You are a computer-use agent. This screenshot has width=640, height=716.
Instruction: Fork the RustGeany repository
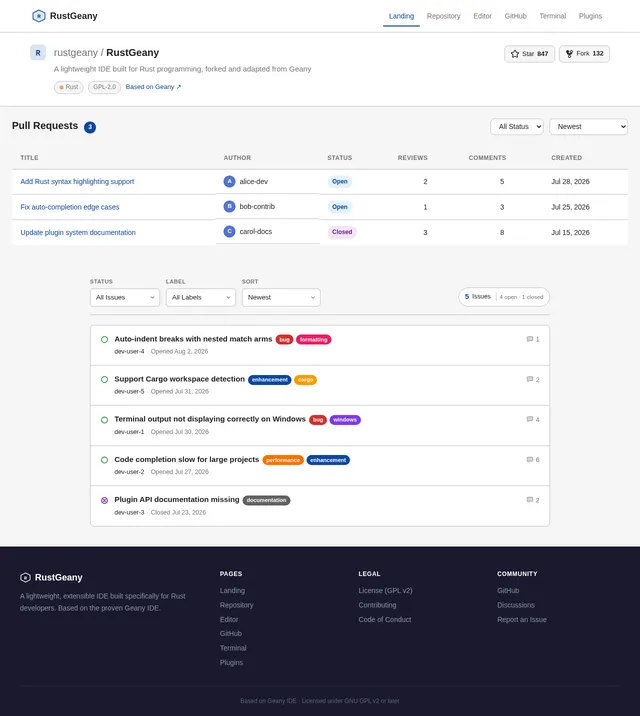pyautogui.click(x=584, y=54)
